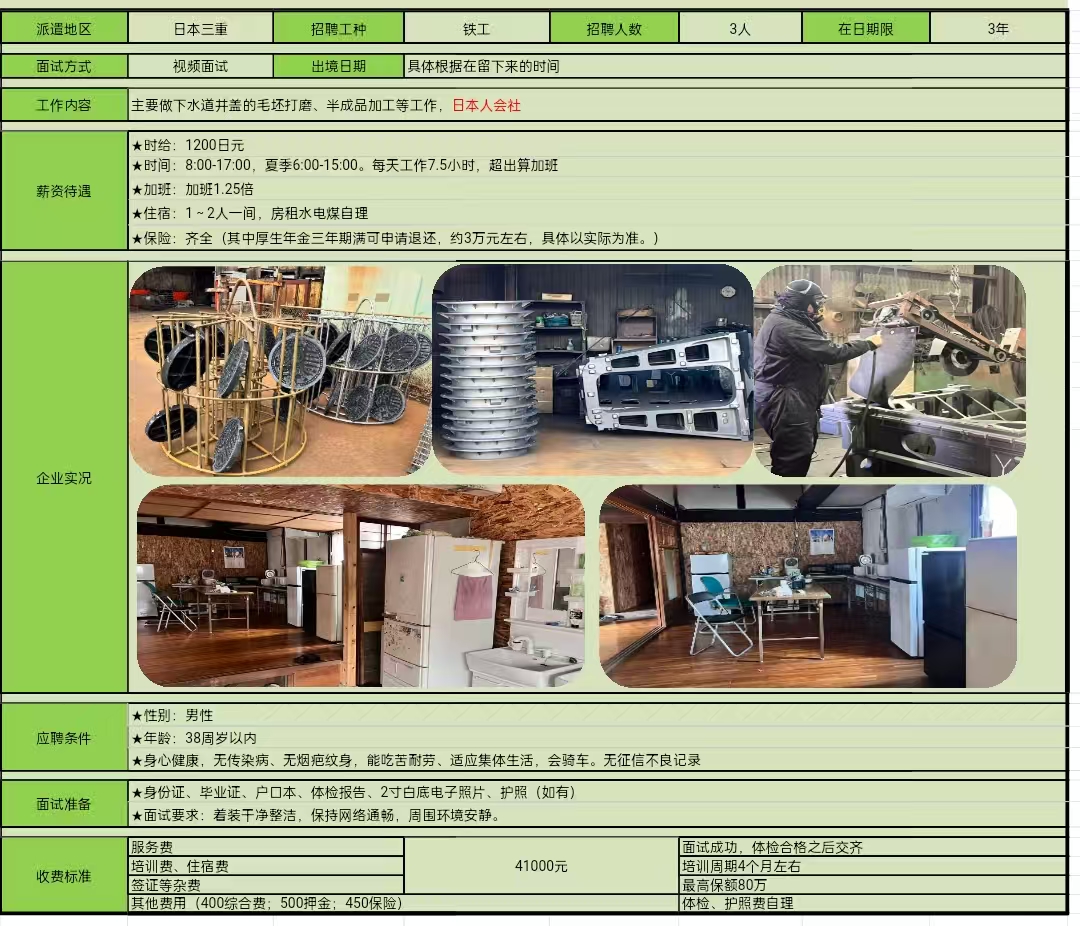This screenshot has height=926, width=1080.
Task: Click the 41000元 fee cell
Action: click(x=541, y=866)
